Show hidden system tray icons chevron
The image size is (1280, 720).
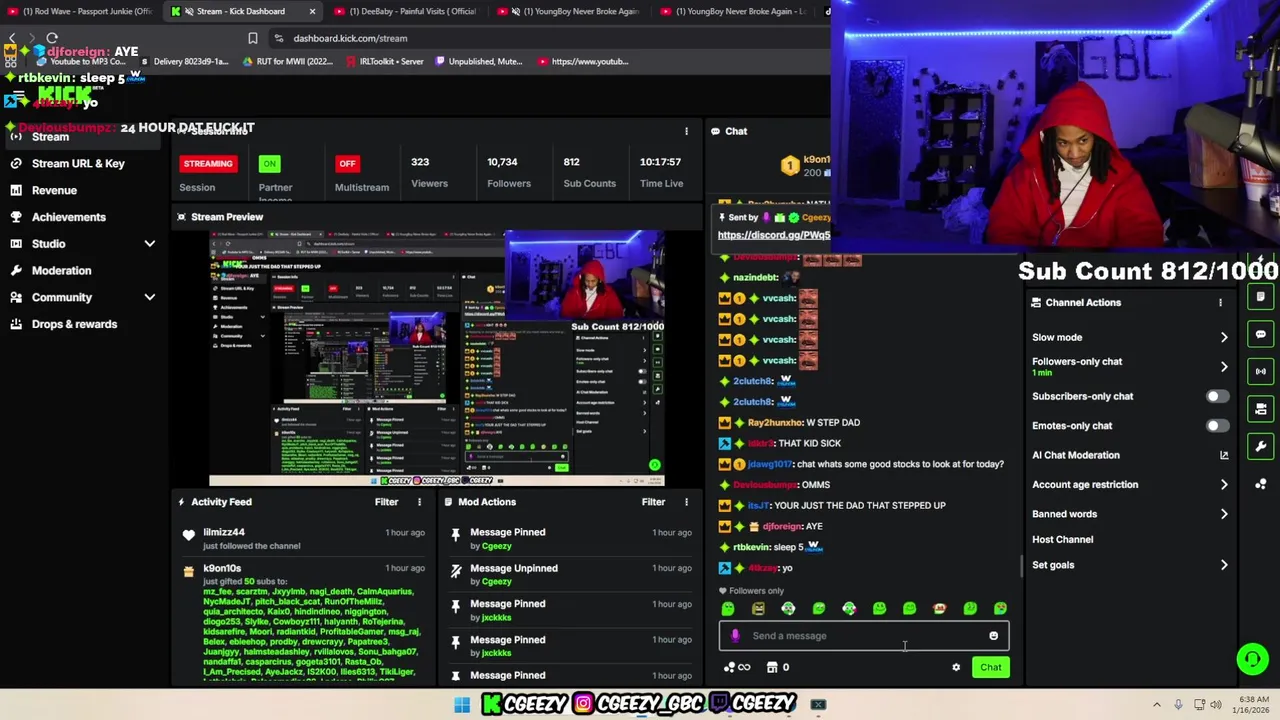tap(1157, 705)
